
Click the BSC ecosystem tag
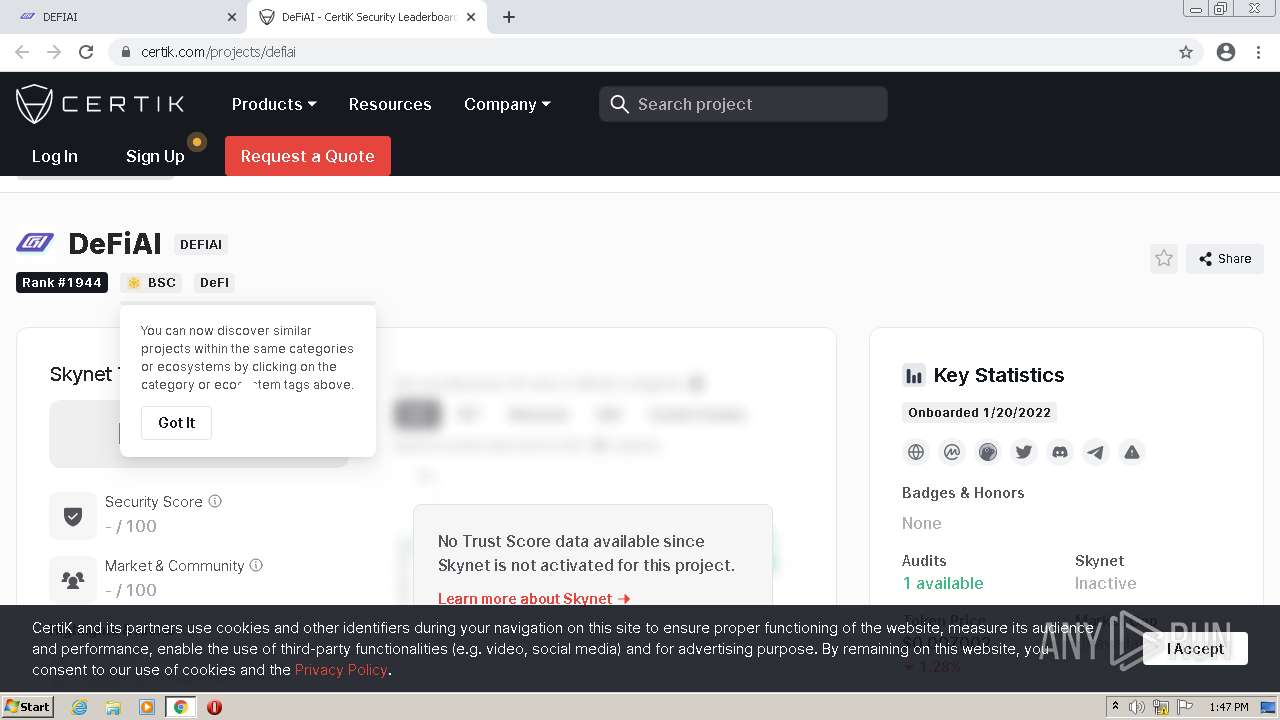pos(152,283)
